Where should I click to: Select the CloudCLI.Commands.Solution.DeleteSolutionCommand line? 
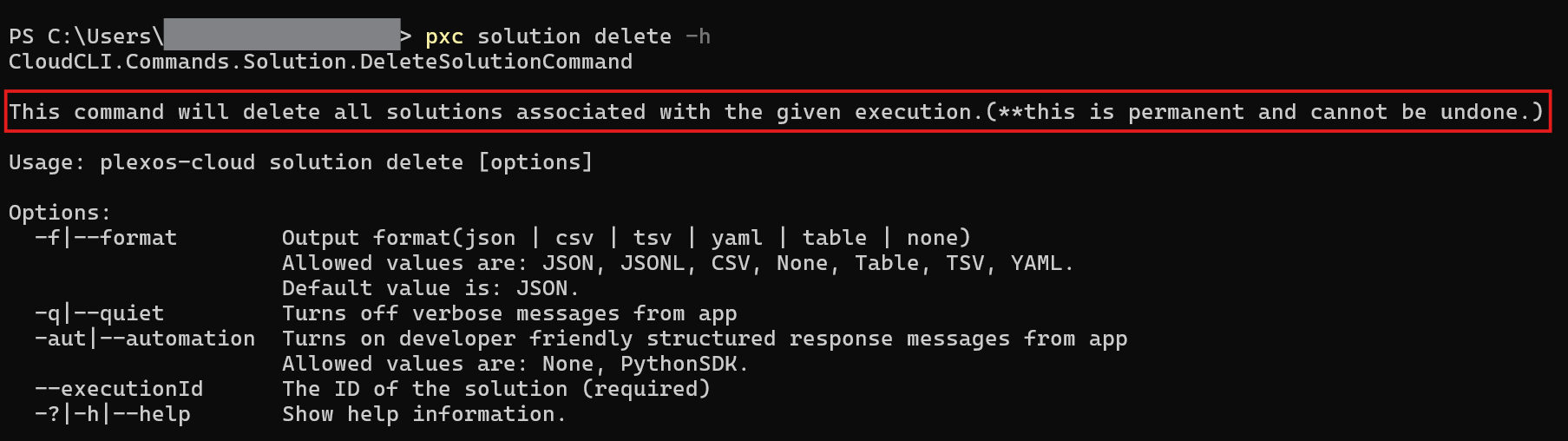click(x=320, y=62)
